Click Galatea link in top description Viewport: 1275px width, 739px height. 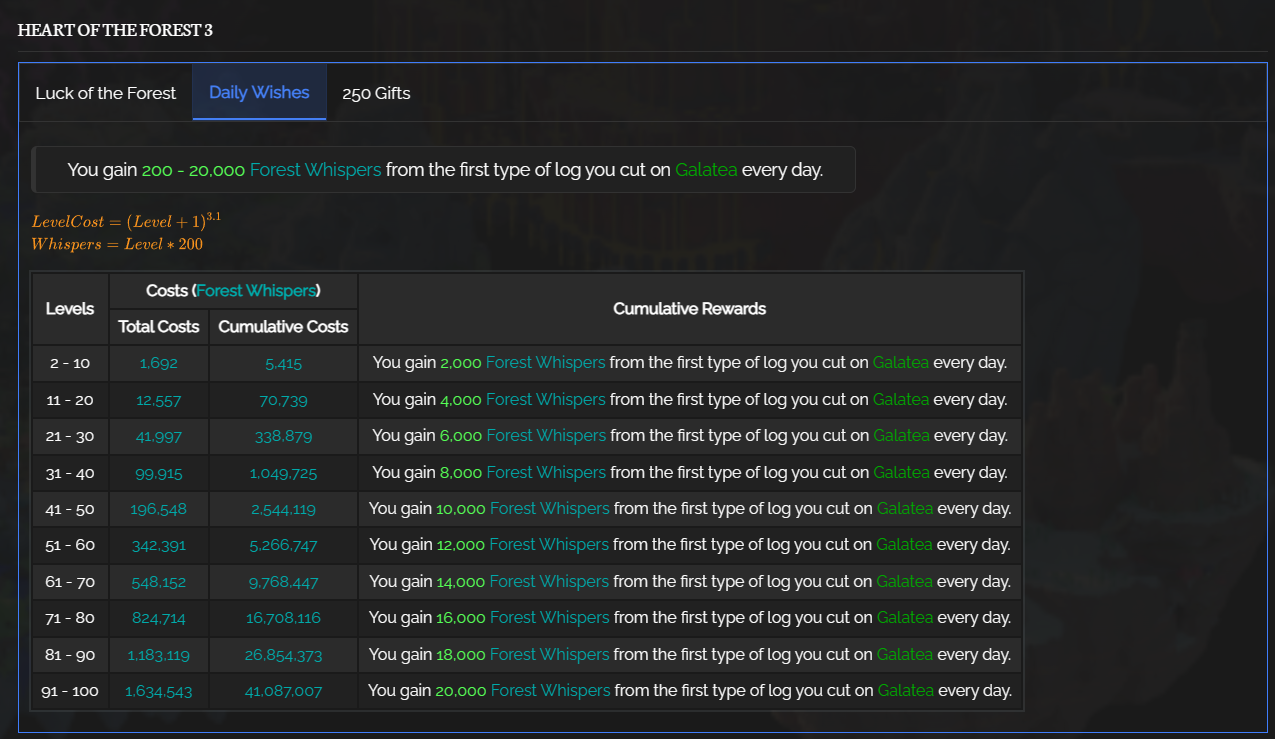(x=706, y=170)
